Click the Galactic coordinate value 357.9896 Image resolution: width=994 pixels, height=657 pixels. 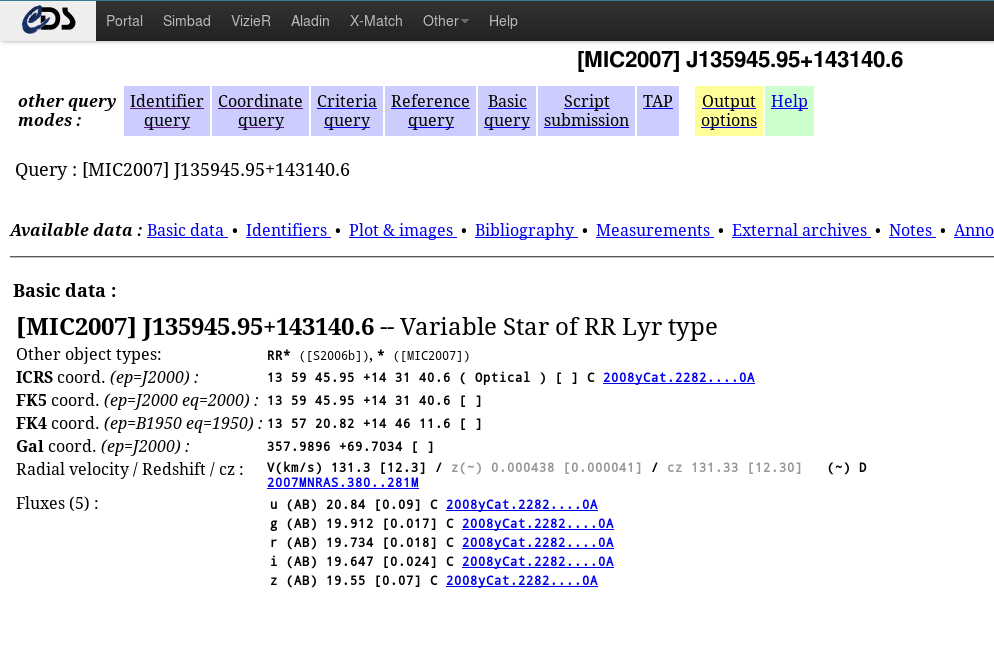(299, 447)
